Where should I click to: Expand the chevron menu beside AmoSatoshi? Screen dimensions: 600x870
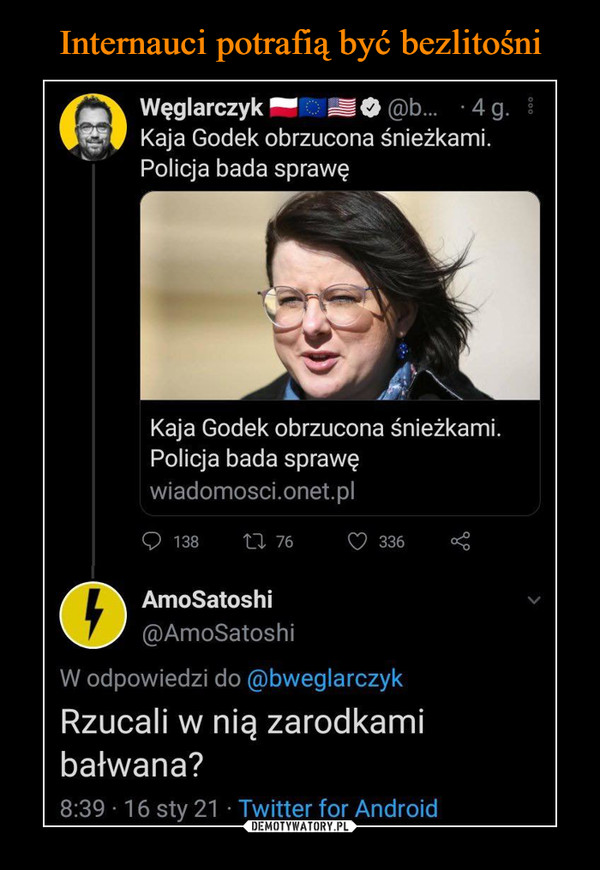coord(534,600)
